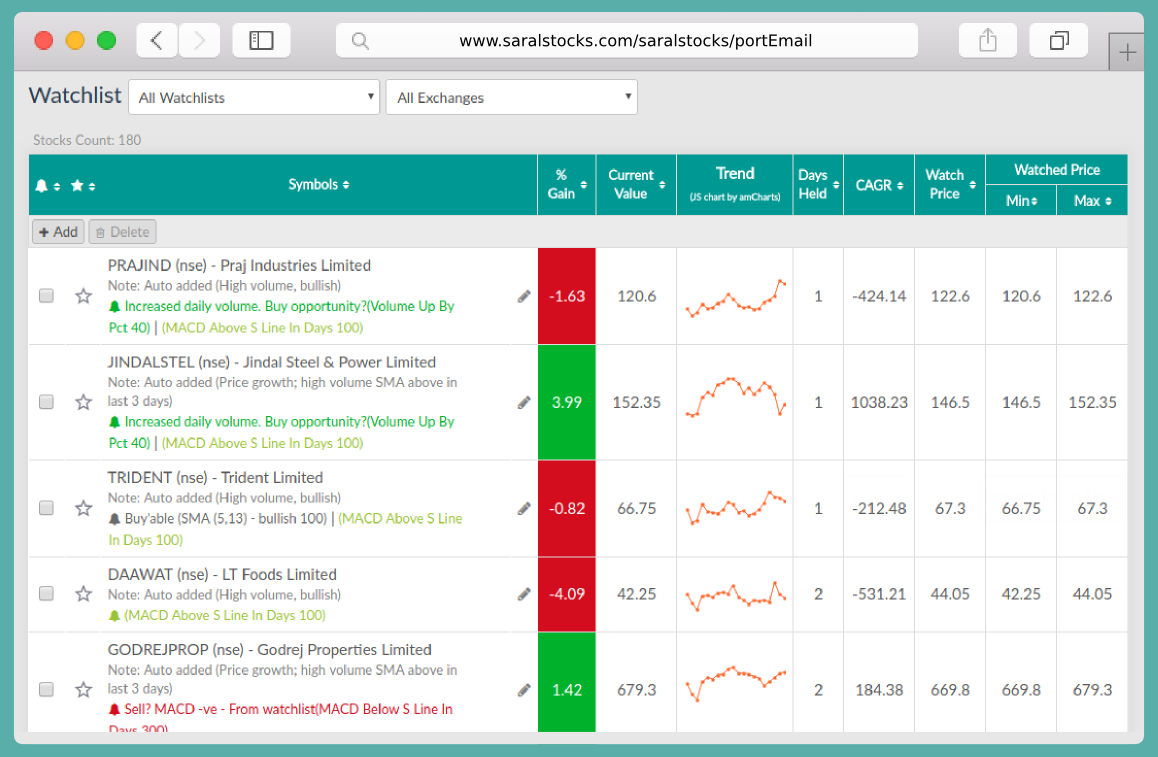Show all tabs overview icon
The image size is (1158, 757).
[1058, 40]
